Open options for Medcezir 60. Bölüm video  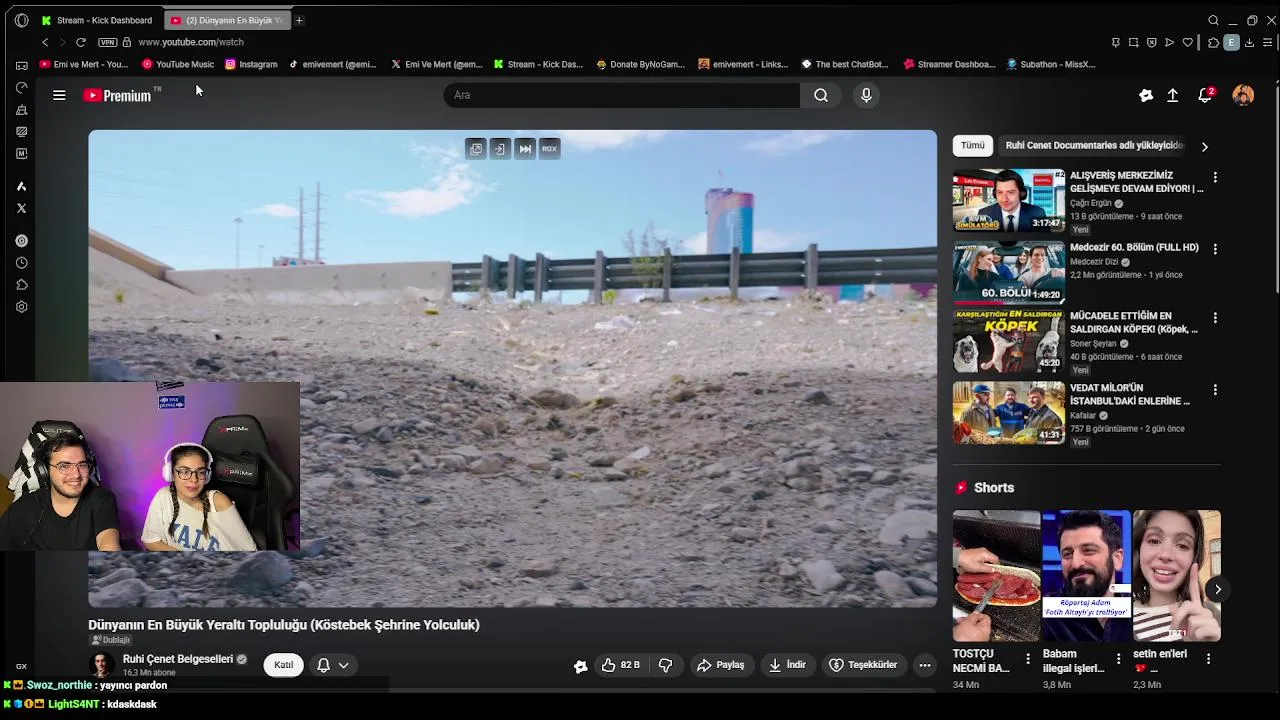click(x=1215, y=249)
